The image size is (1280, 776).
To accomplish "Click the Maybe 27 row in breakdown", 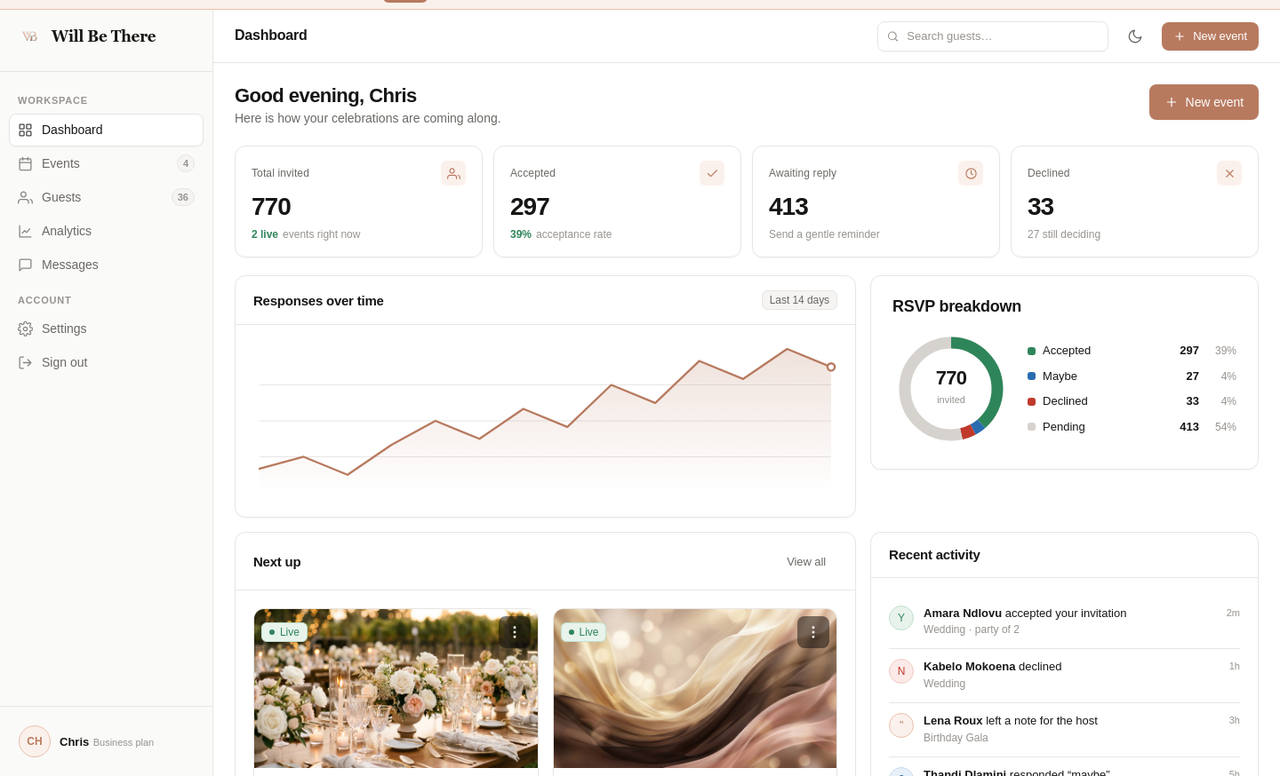I will click(1132, 376).
